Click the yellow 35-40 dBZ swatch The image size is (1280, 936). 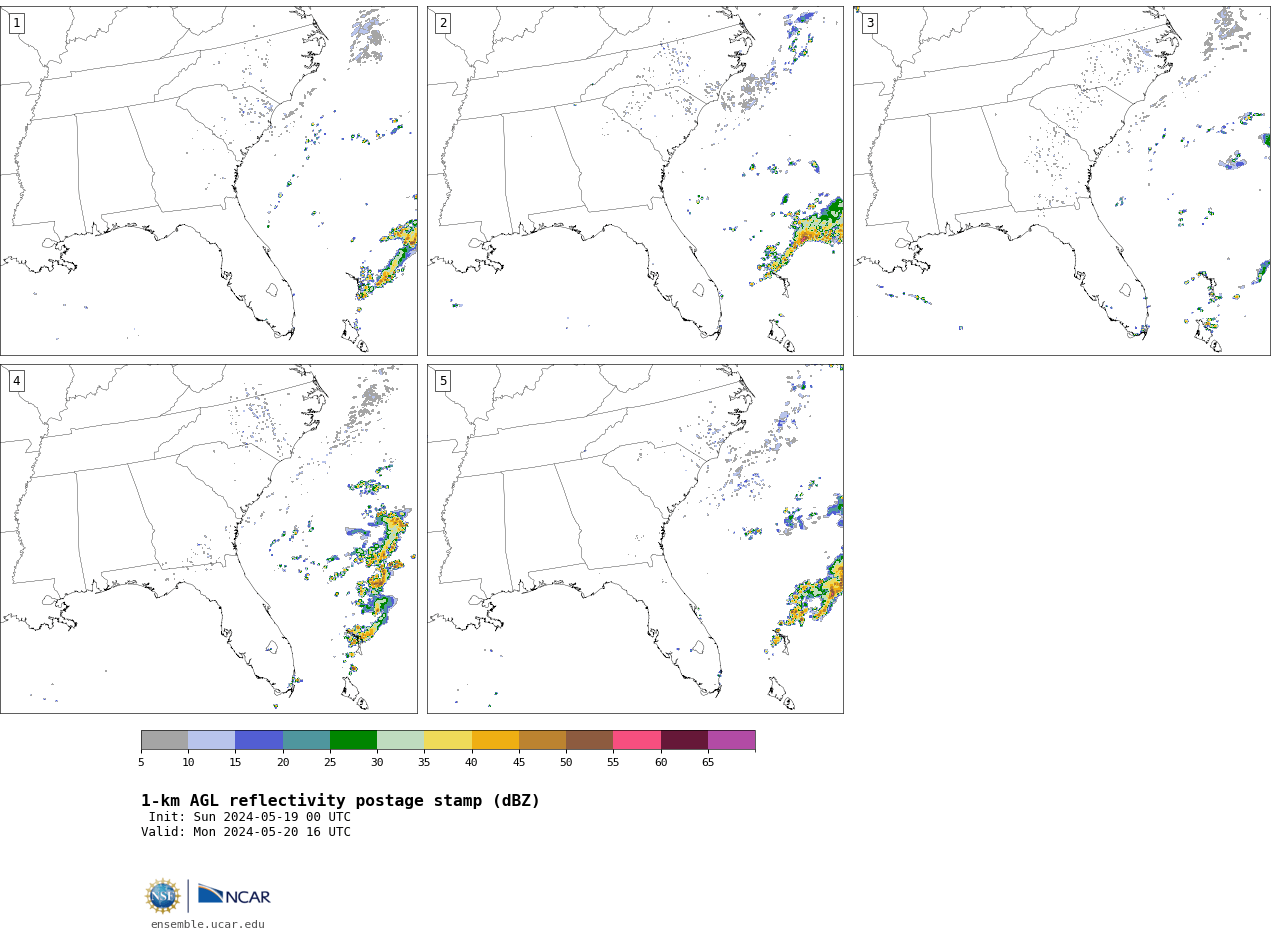[x=448, y=740]
